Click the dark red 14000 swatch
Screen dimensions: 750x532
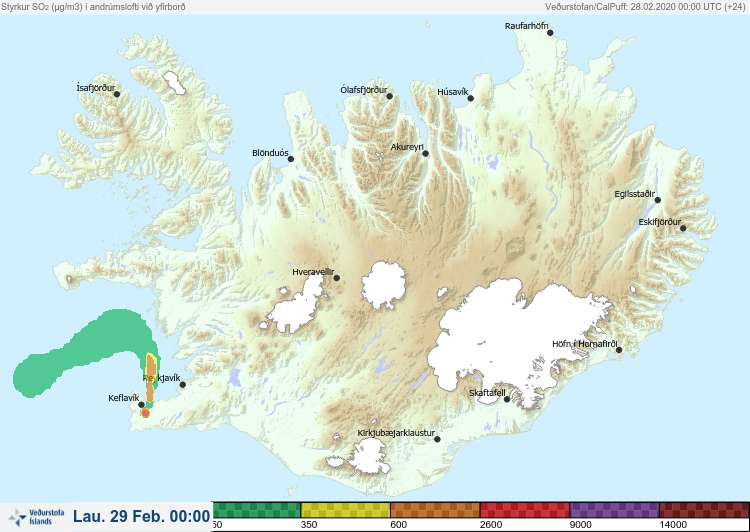(x=704, y=510)
